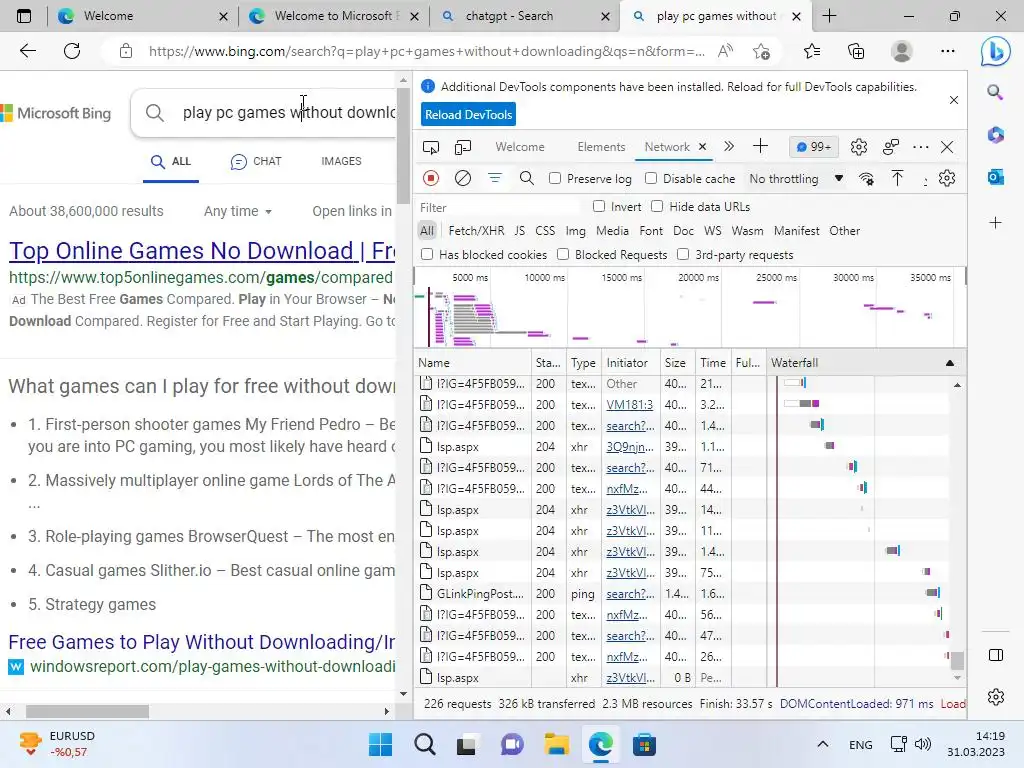Open the Any time filter dropdown
This screenshot has height=768, width=1024.
pyautogui.click(x=238, y=211)
